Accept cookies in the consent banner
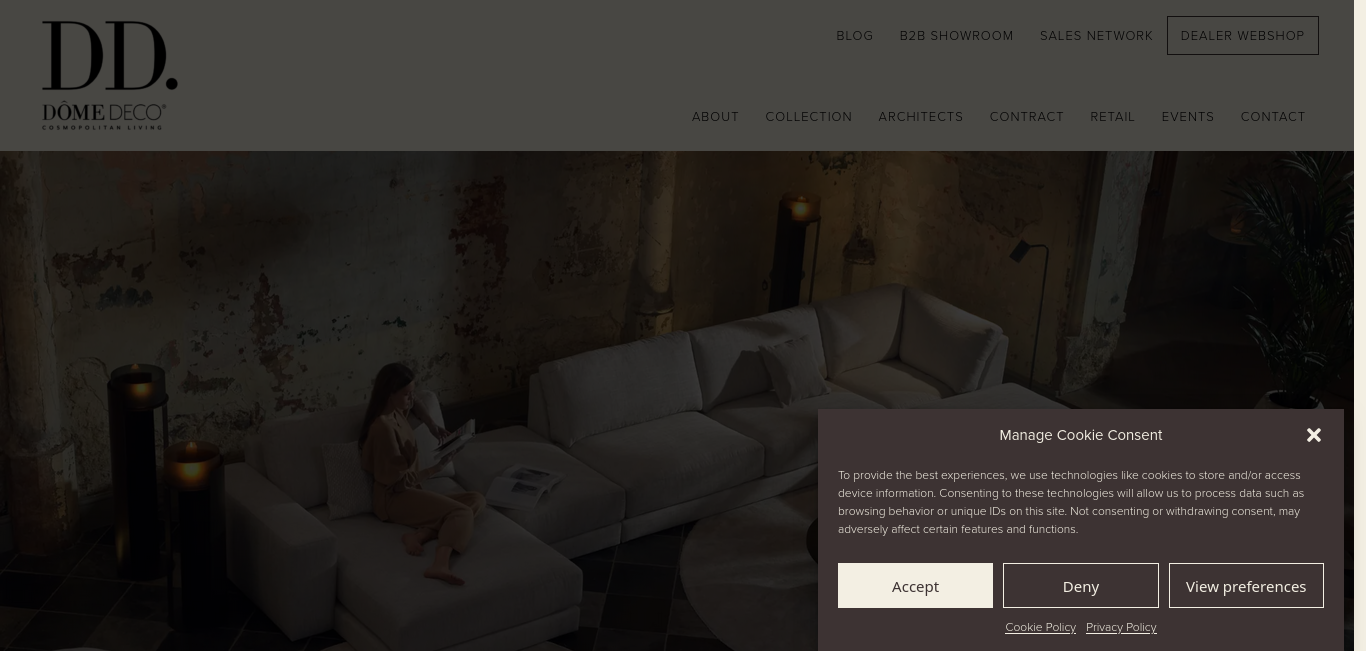This screenshot has height=651, width=1366. click(x=915, y=586)
